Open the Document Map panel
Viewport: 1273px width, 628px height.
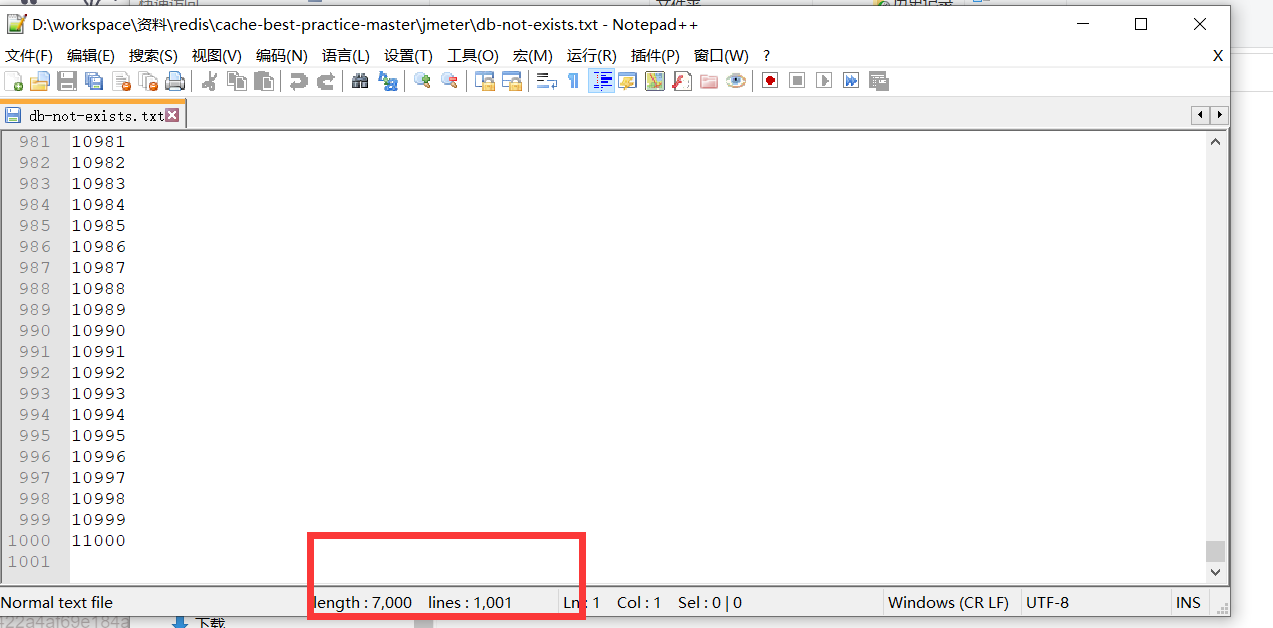(655, 81)
